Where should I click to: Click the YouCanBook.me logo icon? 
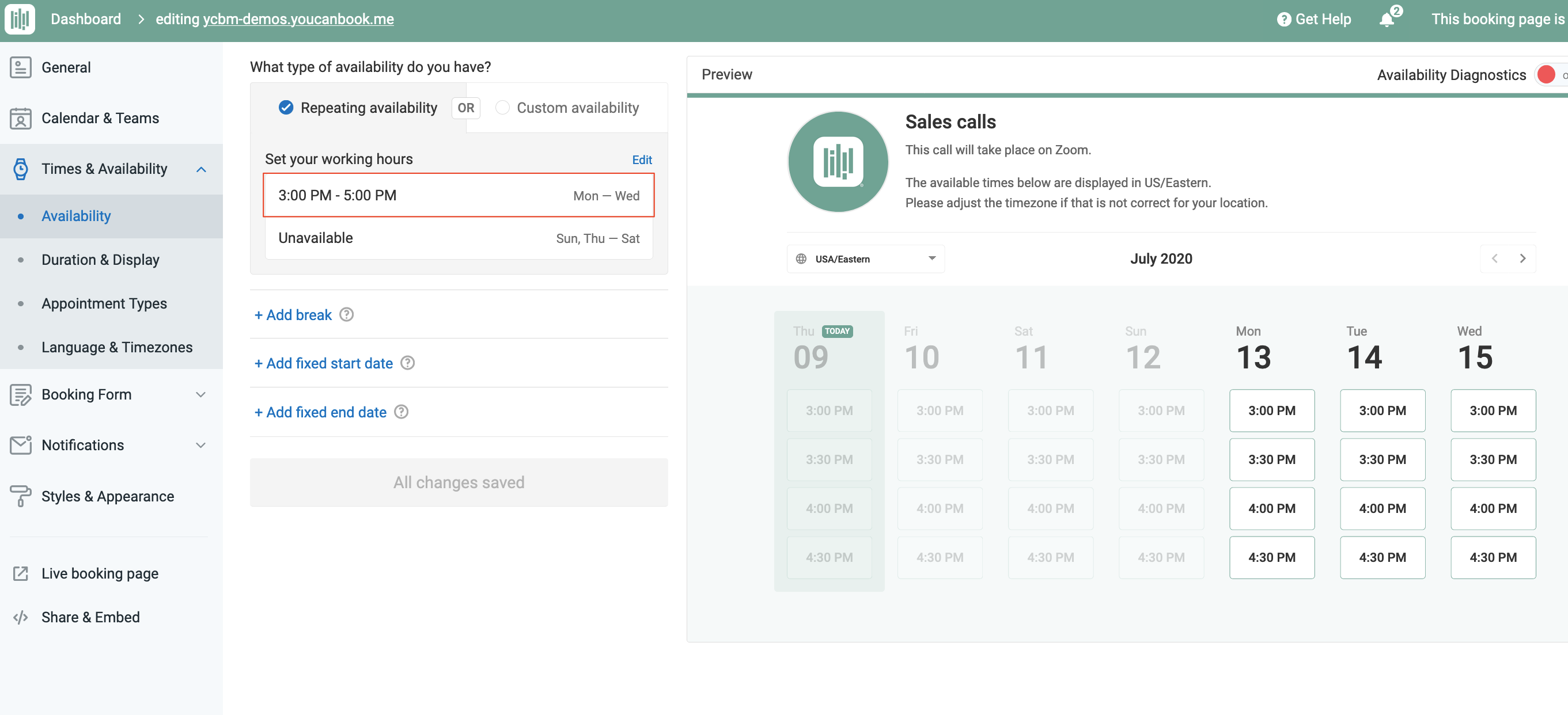pos(20,19)
